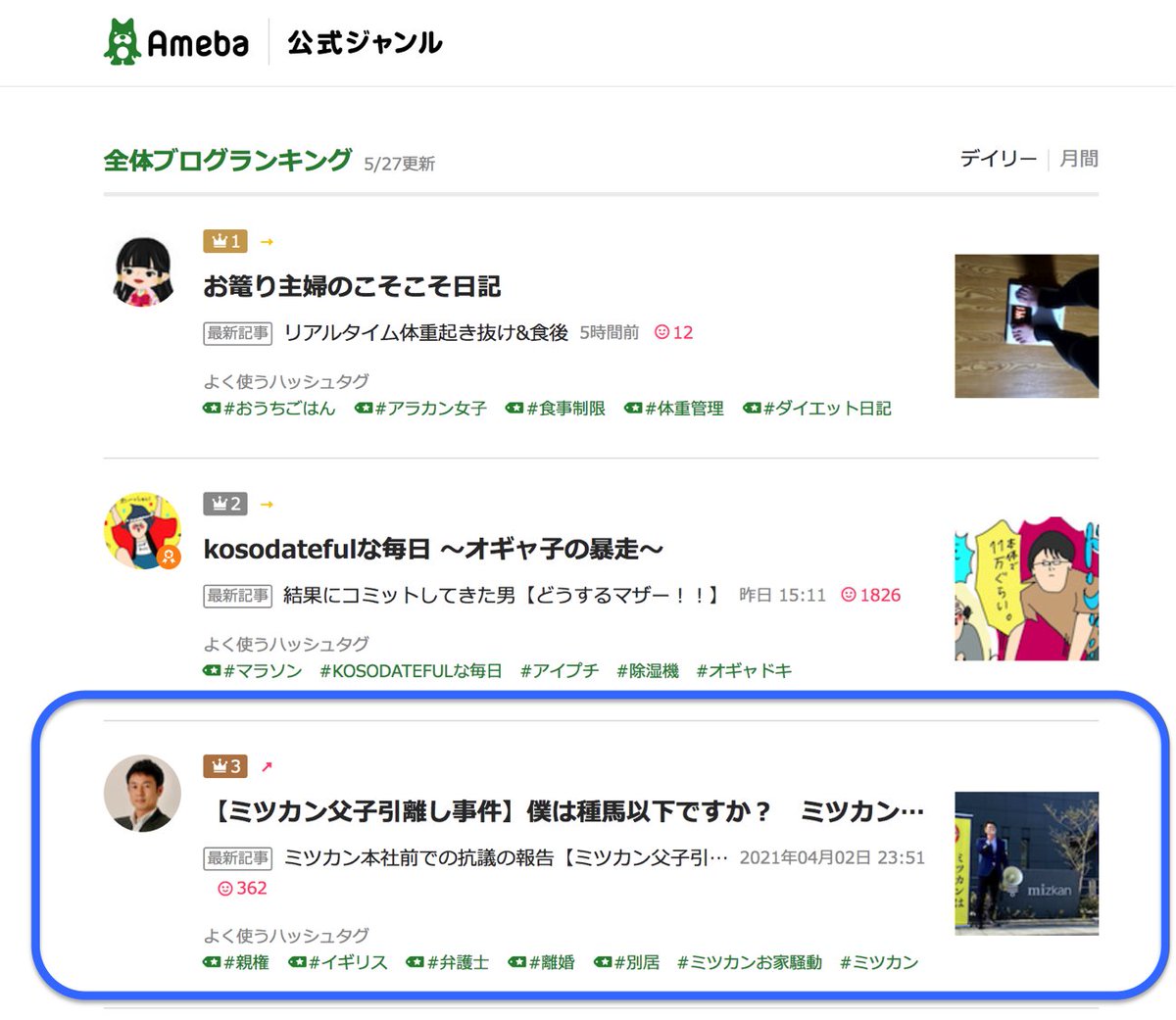1176x1020 pixels.
Task: Click the 最新記事 label in rank 3 entry
Action: pyautogui.click(x=238, y=858)
